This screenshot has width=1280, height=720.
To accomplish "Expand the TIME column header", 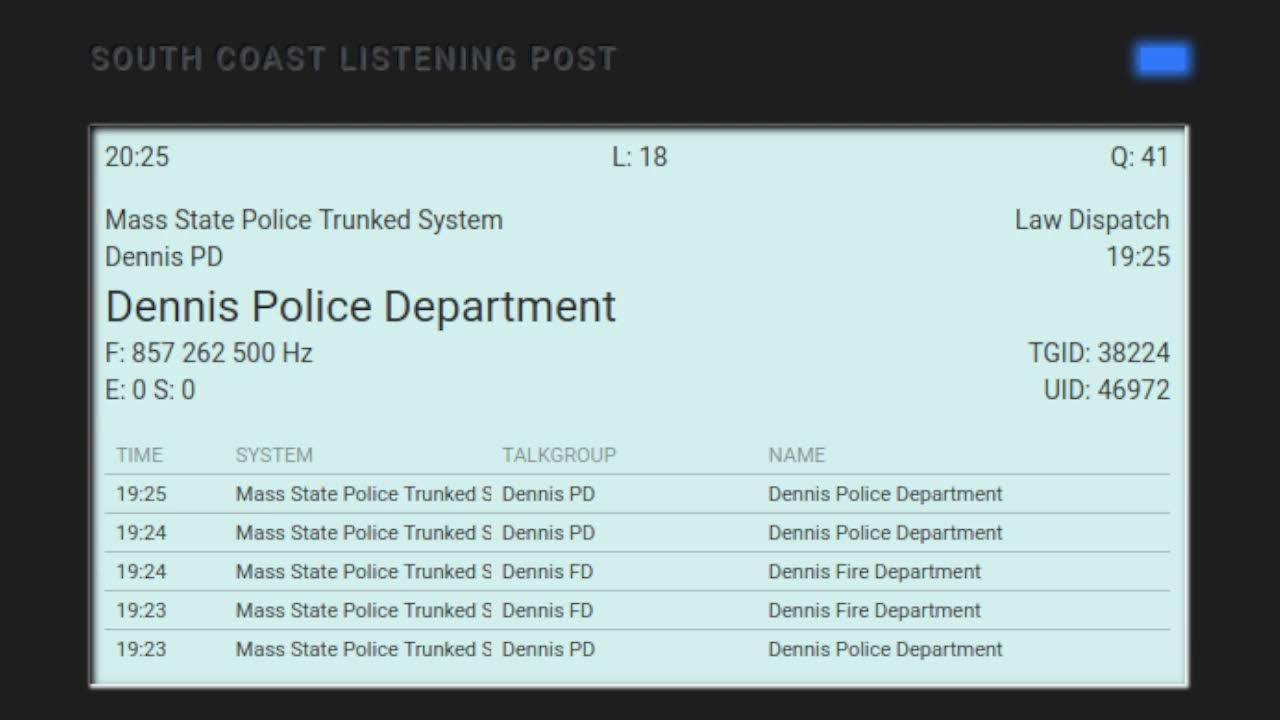I will click(140, 455).
